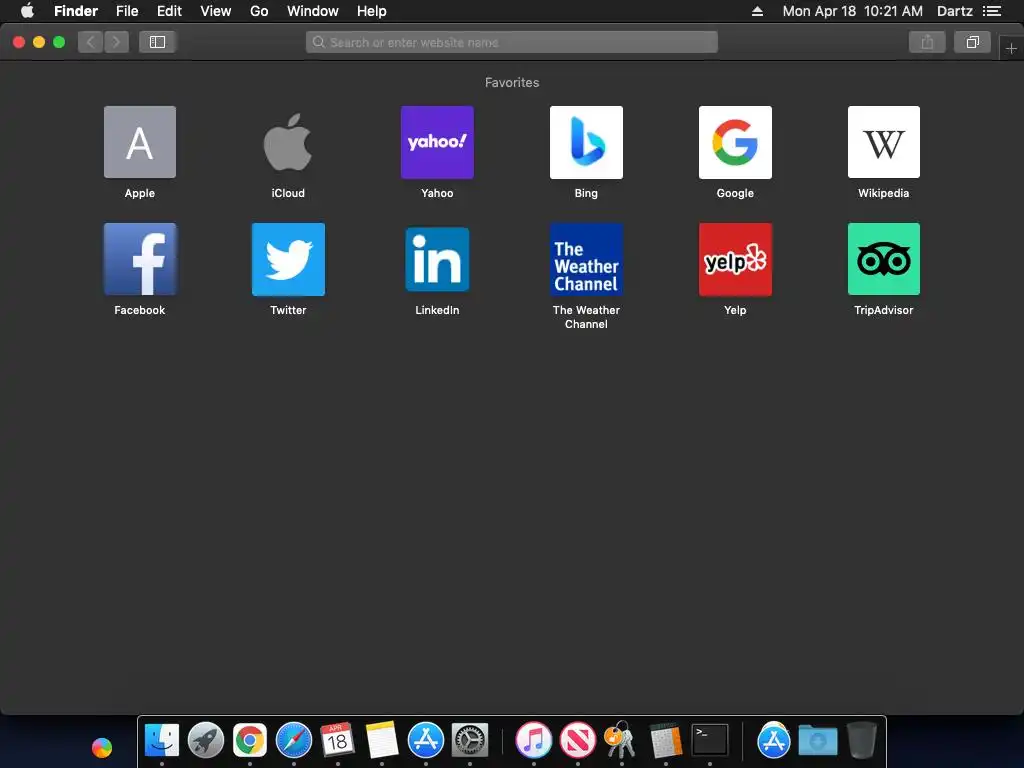Click the Dartz user name
1024x768 pixels.
tap(955, 11)
